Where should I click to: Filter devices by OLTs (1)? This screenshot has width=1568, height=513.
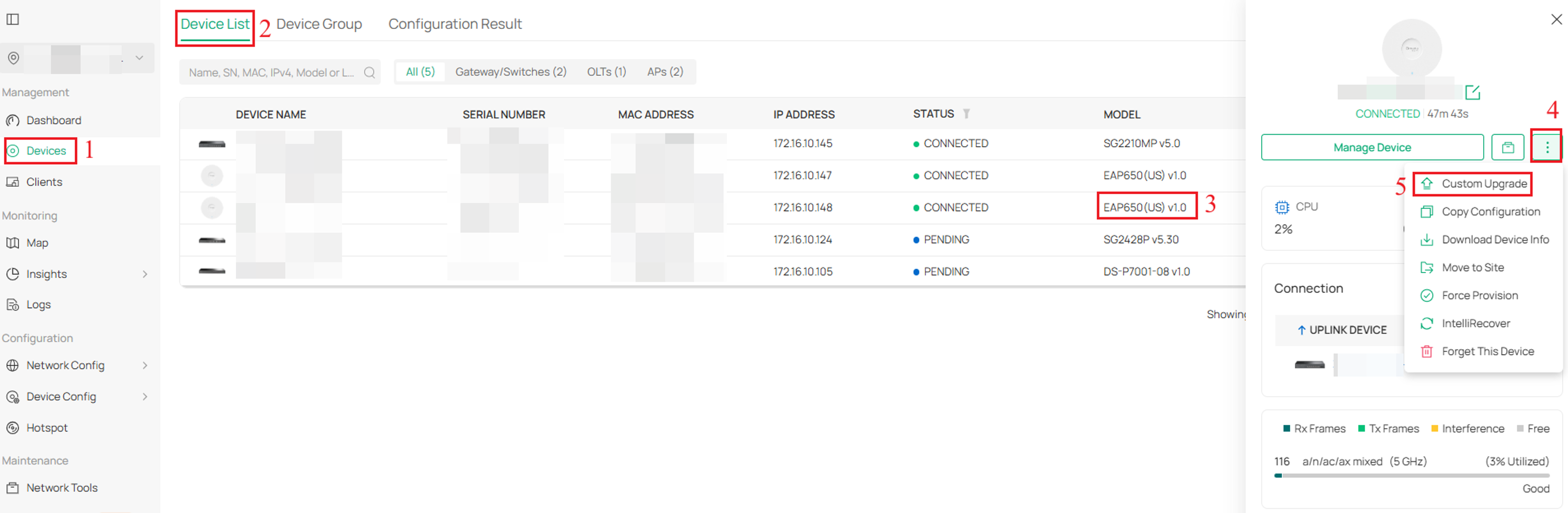tap(606, 72)
